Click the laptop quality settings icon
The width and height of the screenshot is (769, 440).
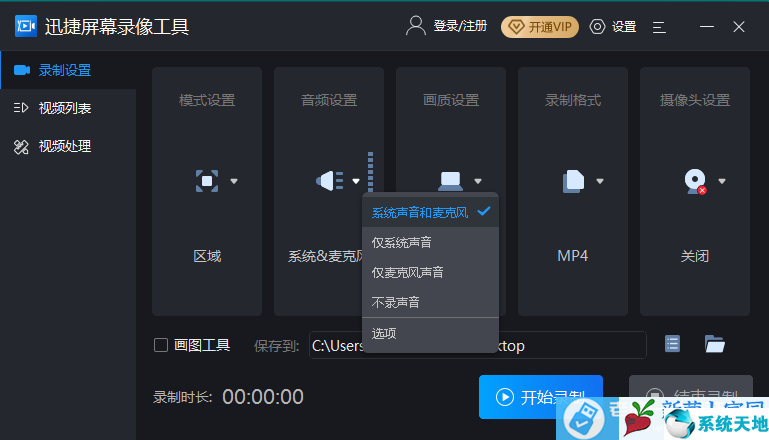(x=450, y=181)
